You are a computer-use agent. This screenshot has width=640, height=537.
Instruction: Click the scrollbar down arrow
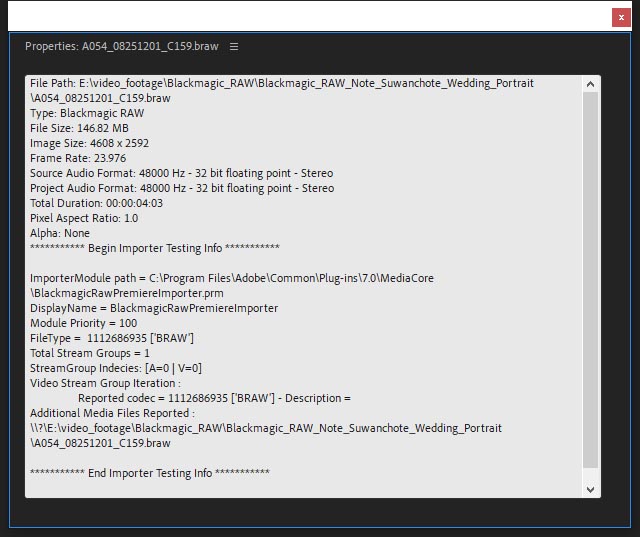590,489
